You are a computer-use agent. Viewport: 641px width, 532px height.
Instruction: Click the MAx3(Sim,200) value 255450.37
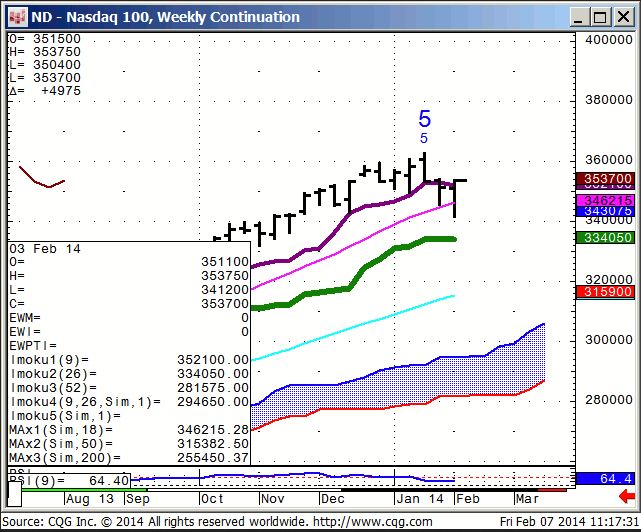213,457
